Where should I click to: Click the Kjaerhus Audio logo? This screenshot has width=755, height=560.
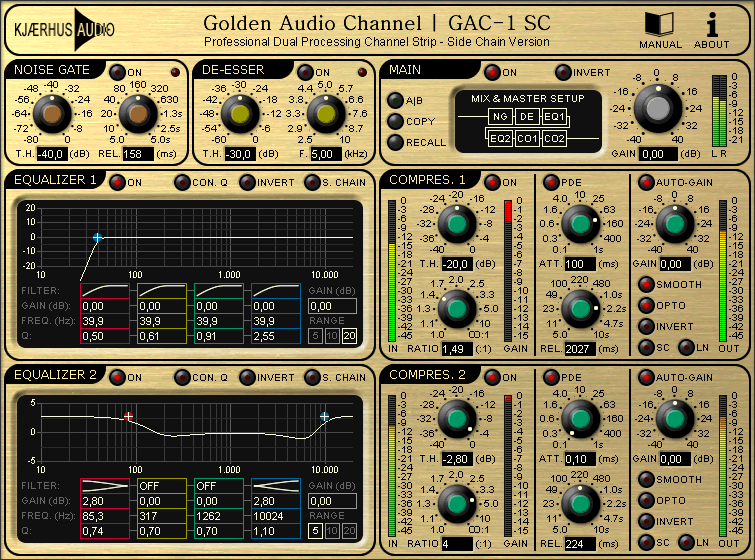(64, 29)
